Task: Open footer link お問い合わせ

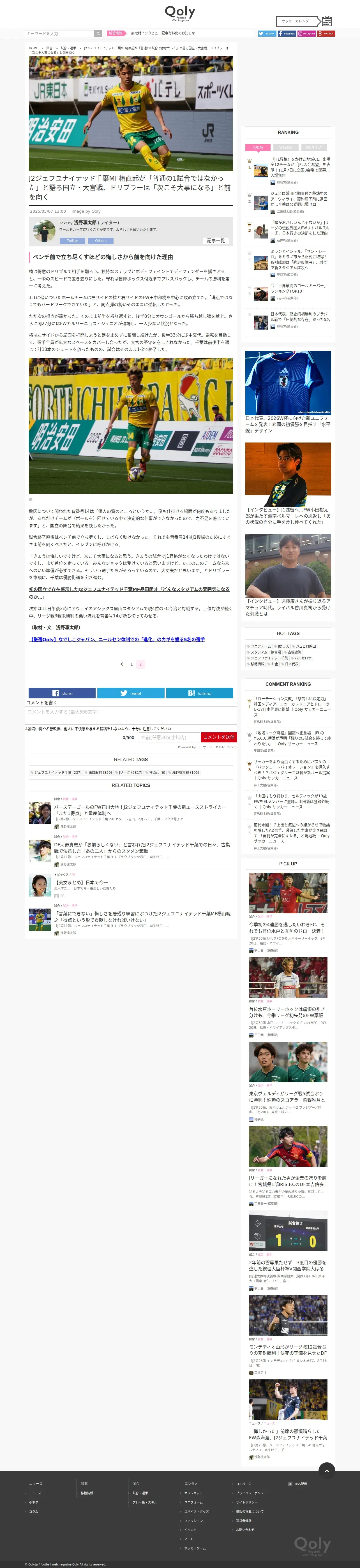Action: (x=246, y=1530)
